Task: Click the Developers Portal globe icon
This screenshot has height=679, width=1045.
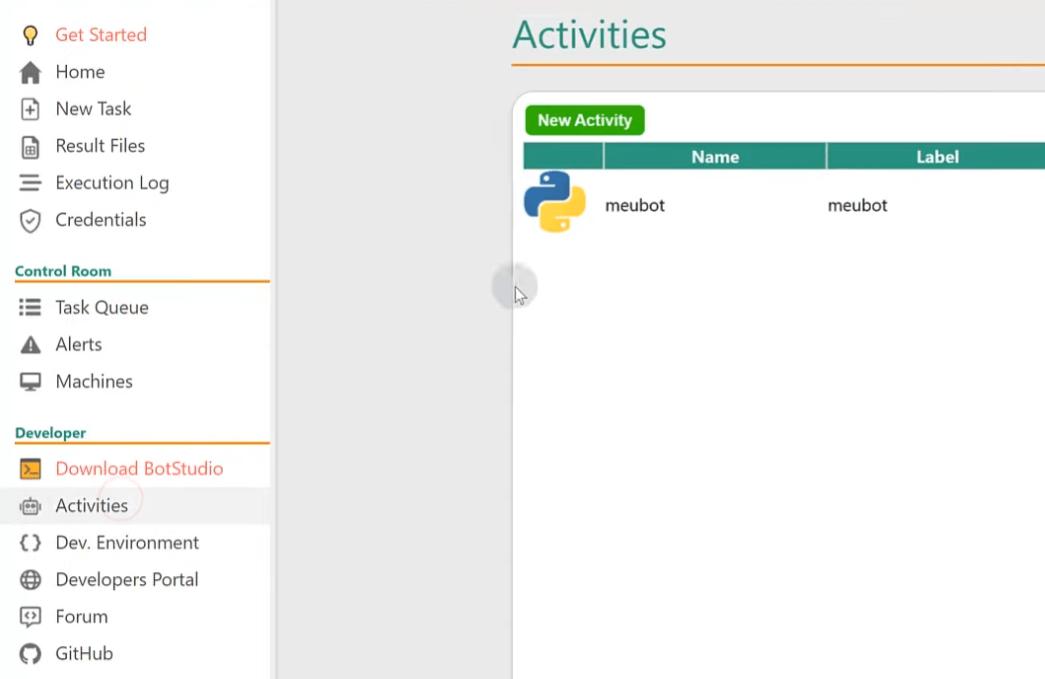Action: click(30, 580)
